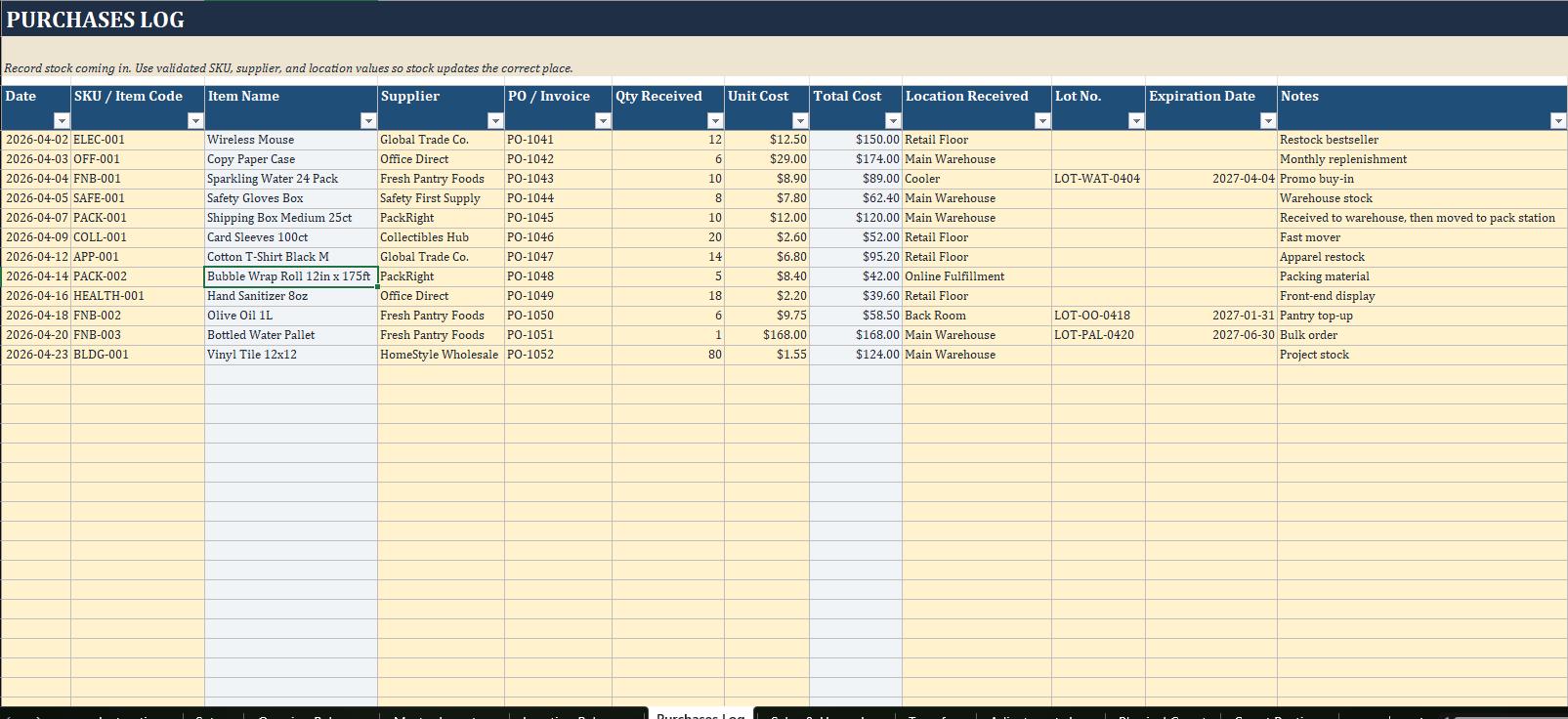Click the LOT-WAT-0404 lot number cell
This screenshot has width=1568, height=719.
click(1098, 179)
